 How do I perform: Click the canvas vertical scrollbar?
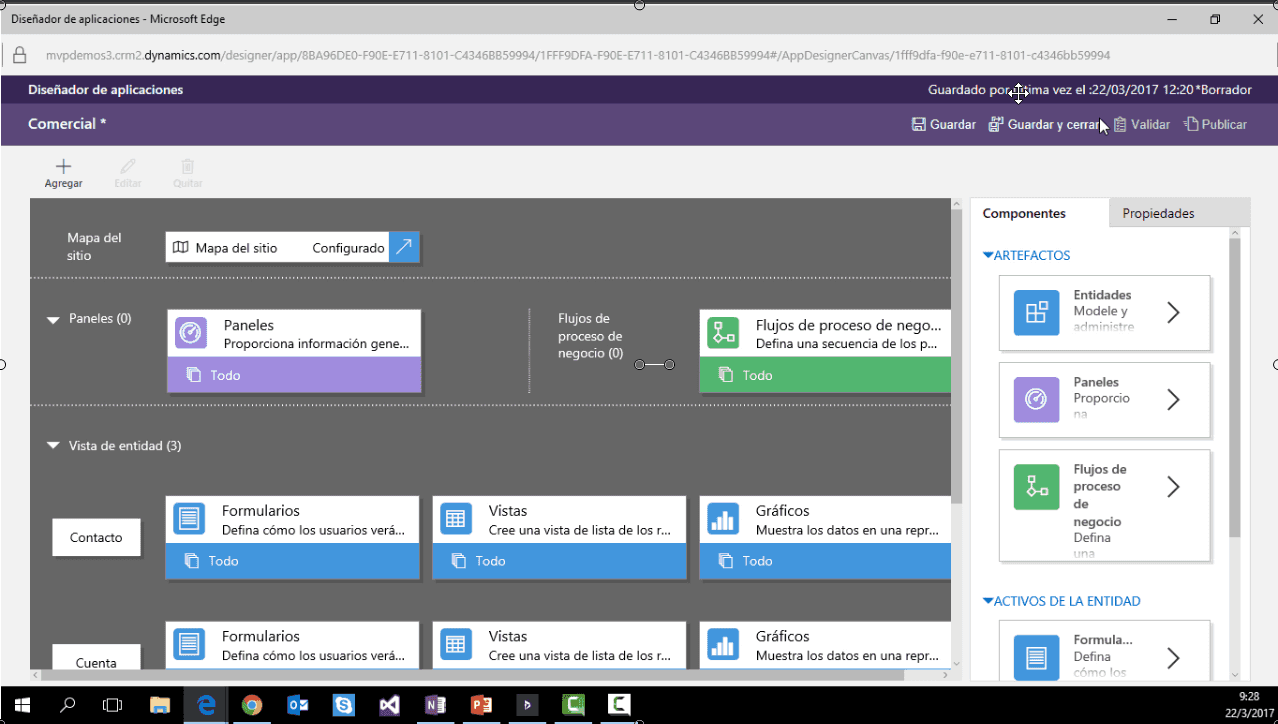point(957,400)
